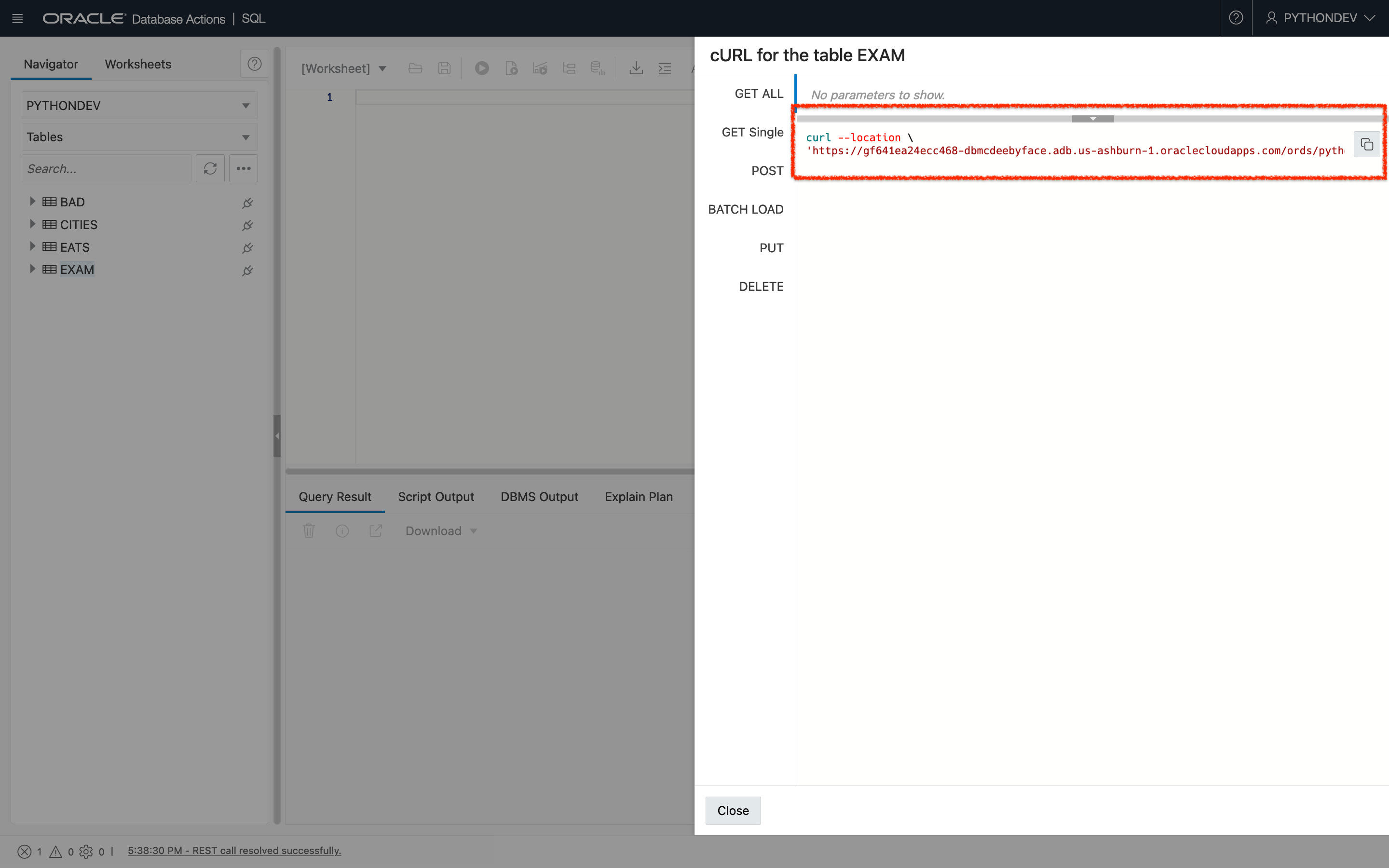Viewport: 1389px width, 868px height.
Task: Open a saved worksheet file
Action: (414, 68)
